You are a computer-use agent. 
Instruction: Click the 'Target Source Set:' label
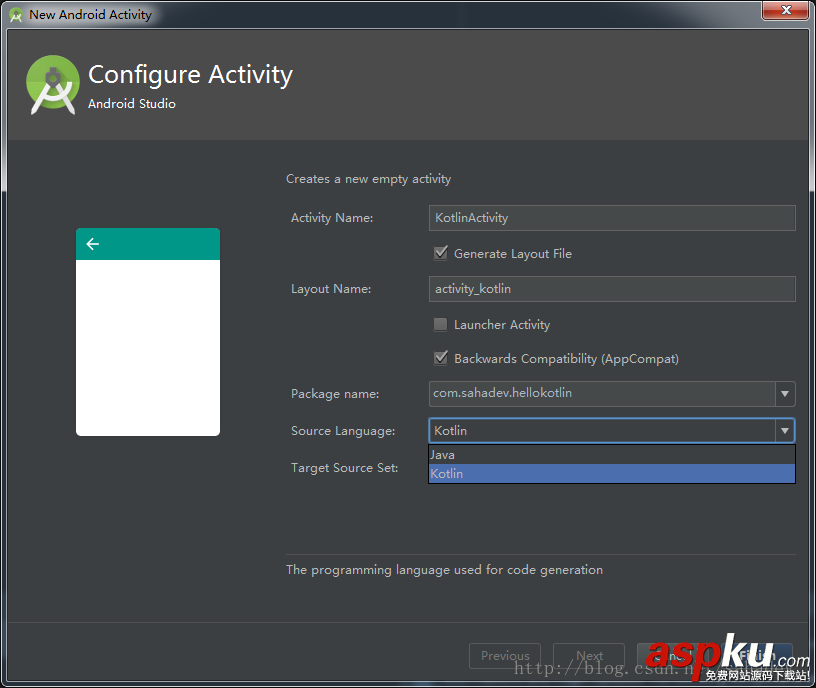(x=345, y=468)
